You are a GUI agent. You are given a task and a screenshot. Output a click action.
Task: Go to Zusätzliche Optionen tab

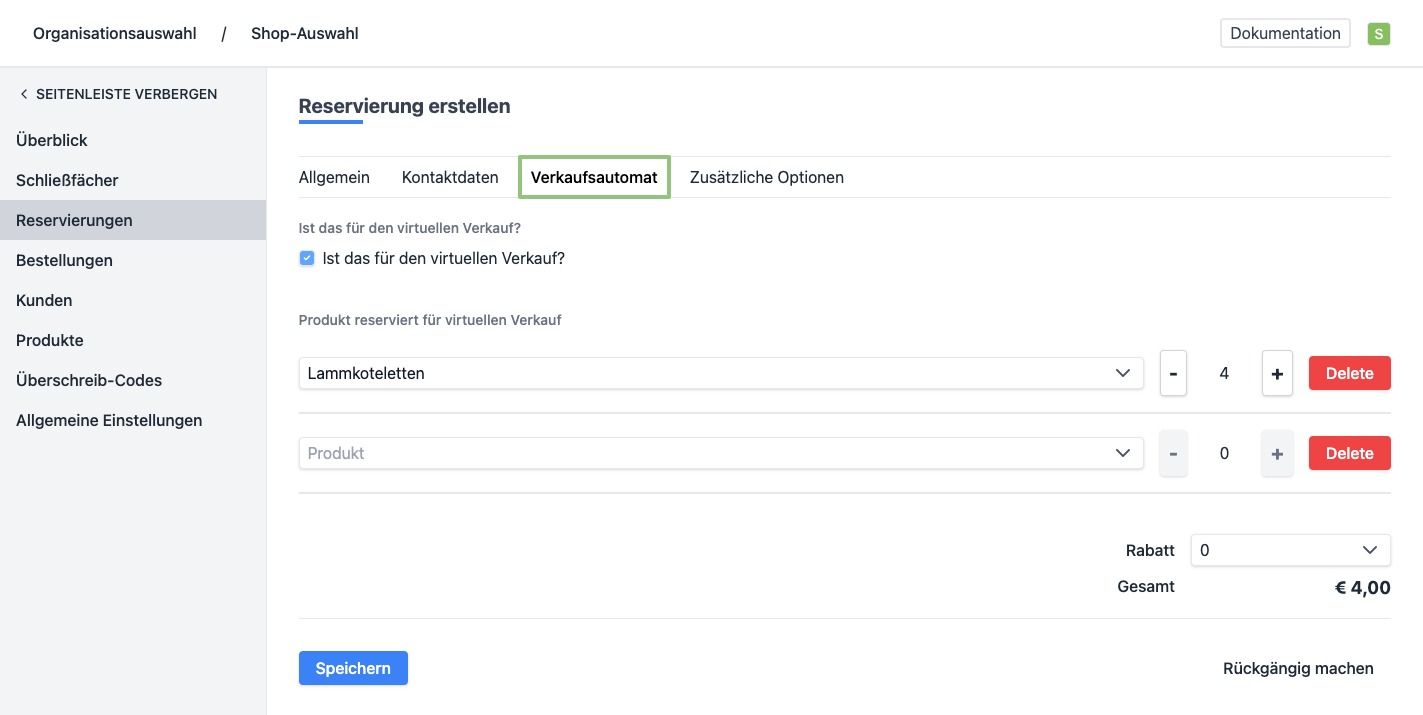coord(766,177)
